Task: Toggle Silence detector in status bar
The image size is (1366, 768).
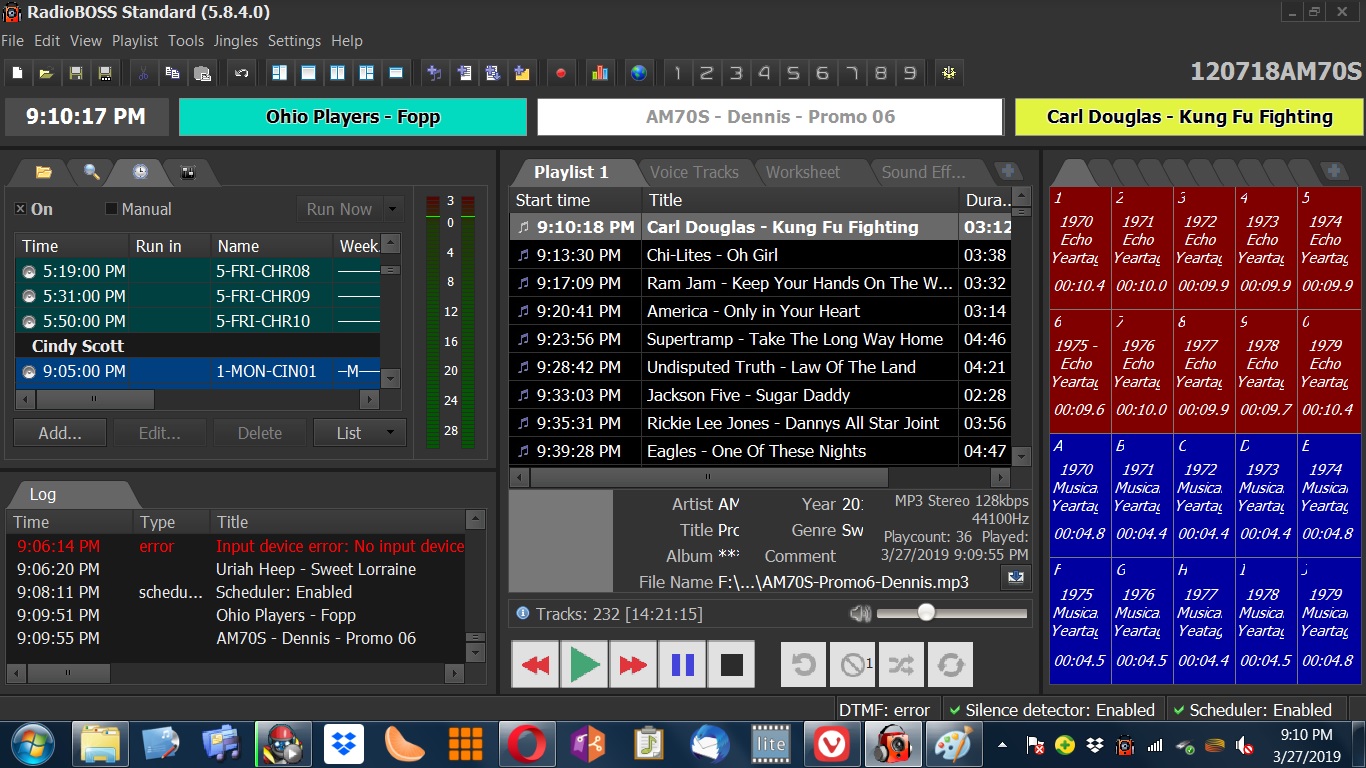Action: click(1051, 710)
